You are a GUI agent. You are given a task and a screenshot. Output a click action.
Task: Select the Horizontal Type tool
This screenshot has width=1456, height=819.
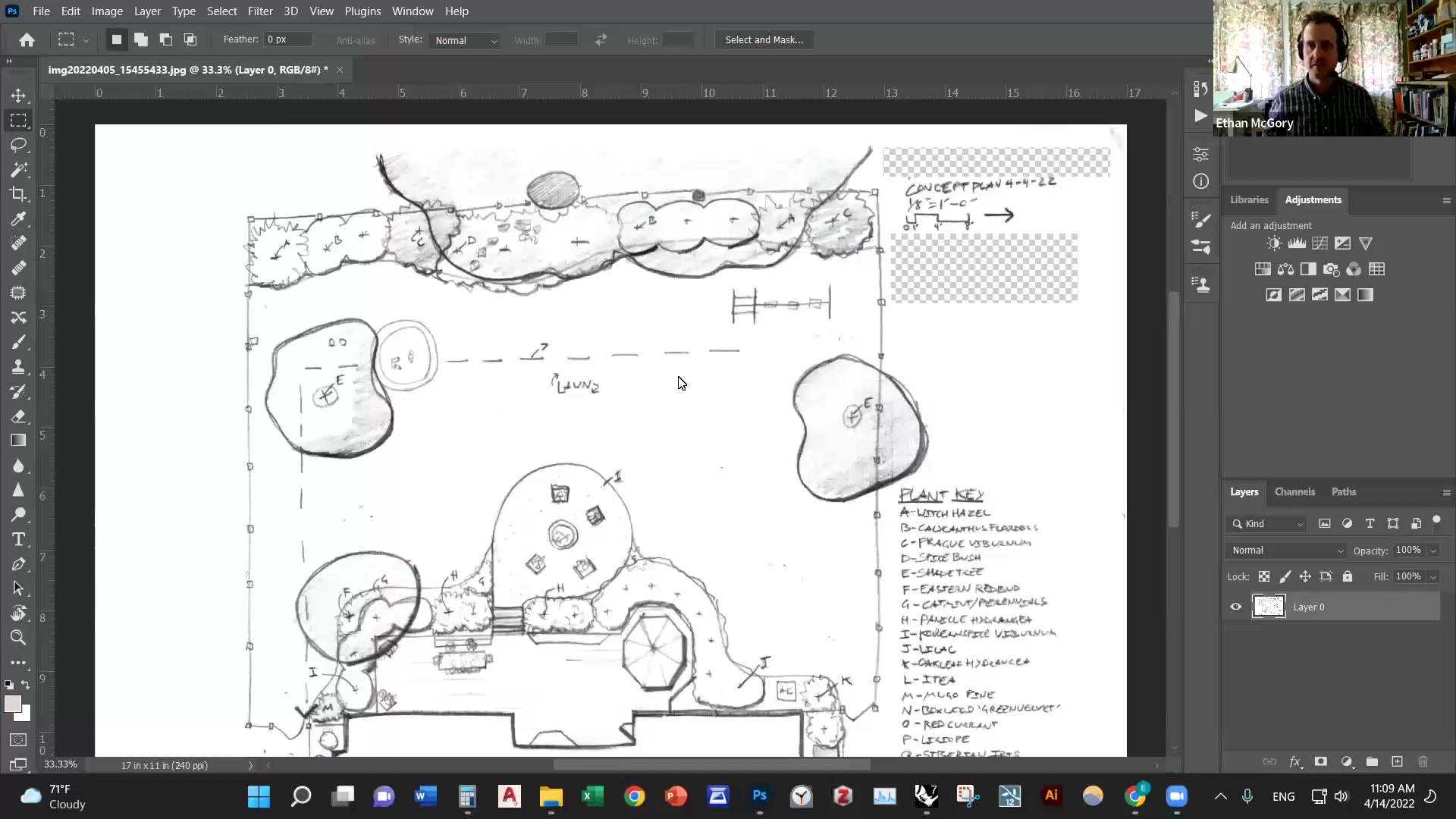point(19,539)
